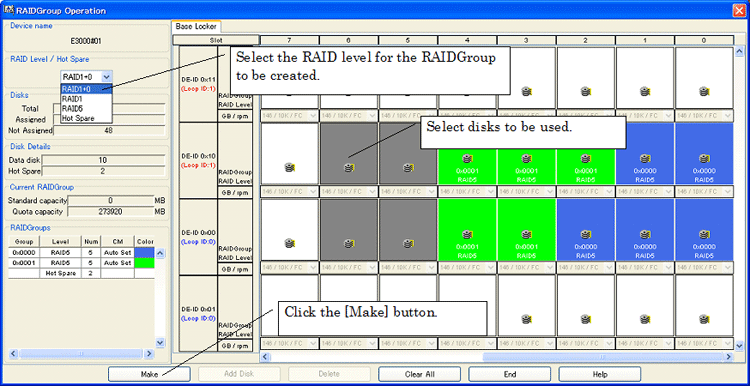Click gray disk in slot 6 of DE-ID 0x10
Screen dimensions: 750x386
(349, 154)
